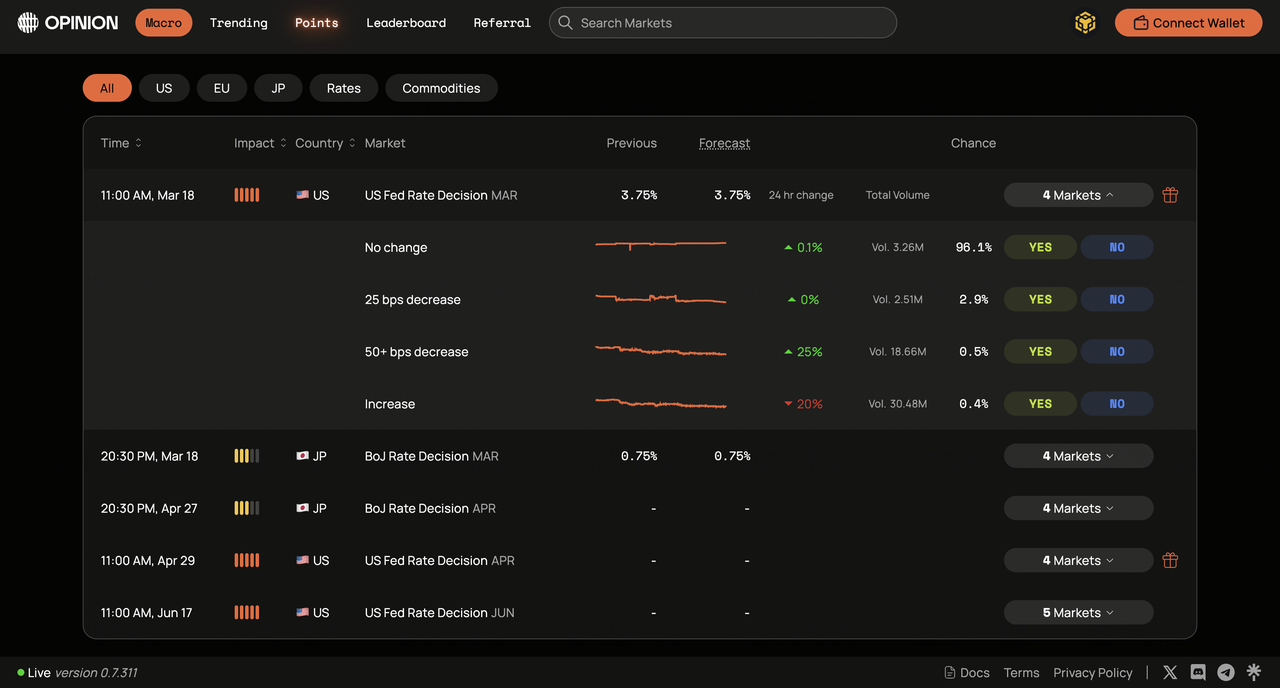This screenshot has width=1280, height=688.
Task: Select YES for the Increase market
Action: 1040,404
